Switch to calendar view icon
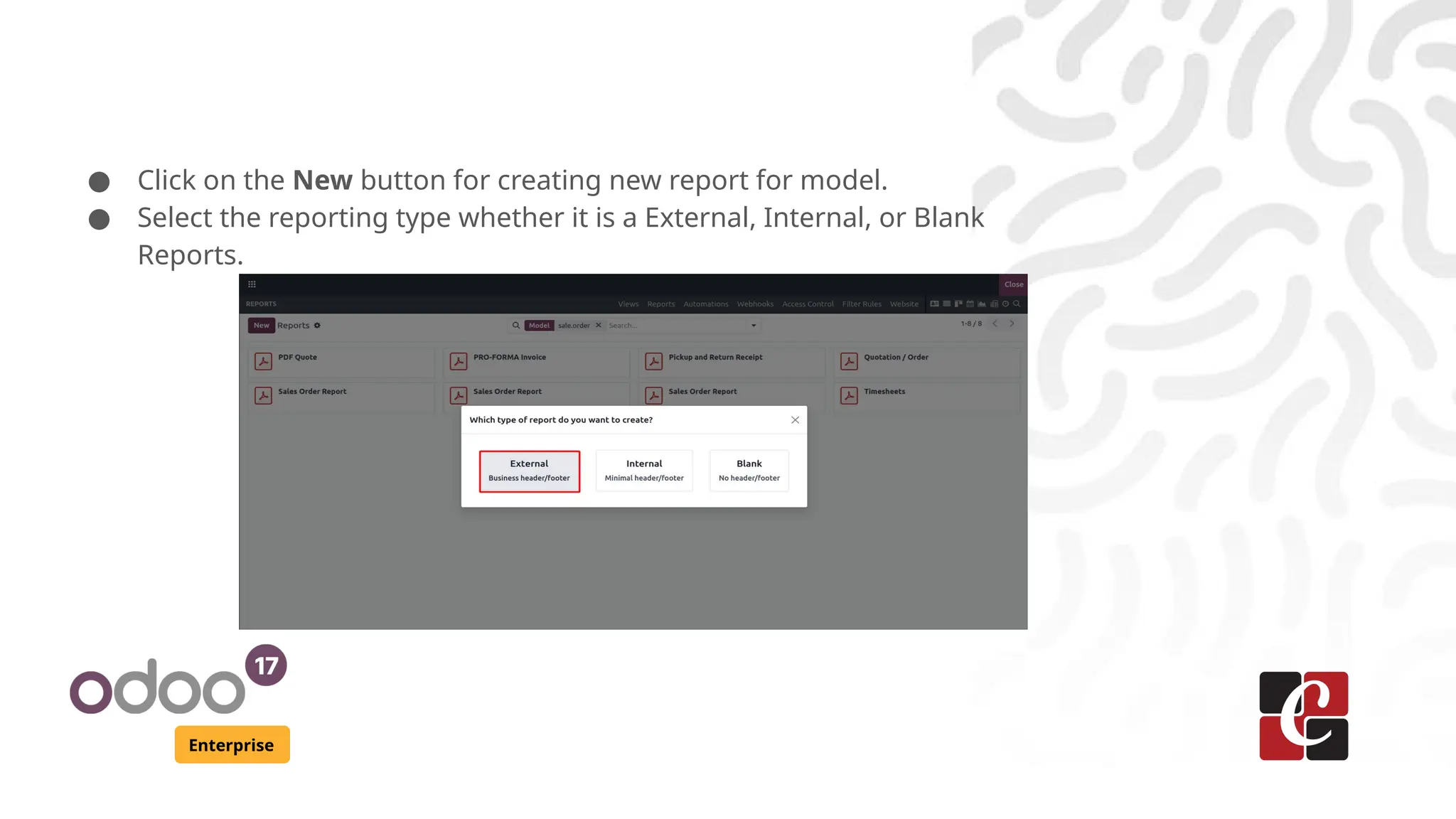The height and width of the screenshot is (819, 1456). pyautogui.click(x=970, y=304)
